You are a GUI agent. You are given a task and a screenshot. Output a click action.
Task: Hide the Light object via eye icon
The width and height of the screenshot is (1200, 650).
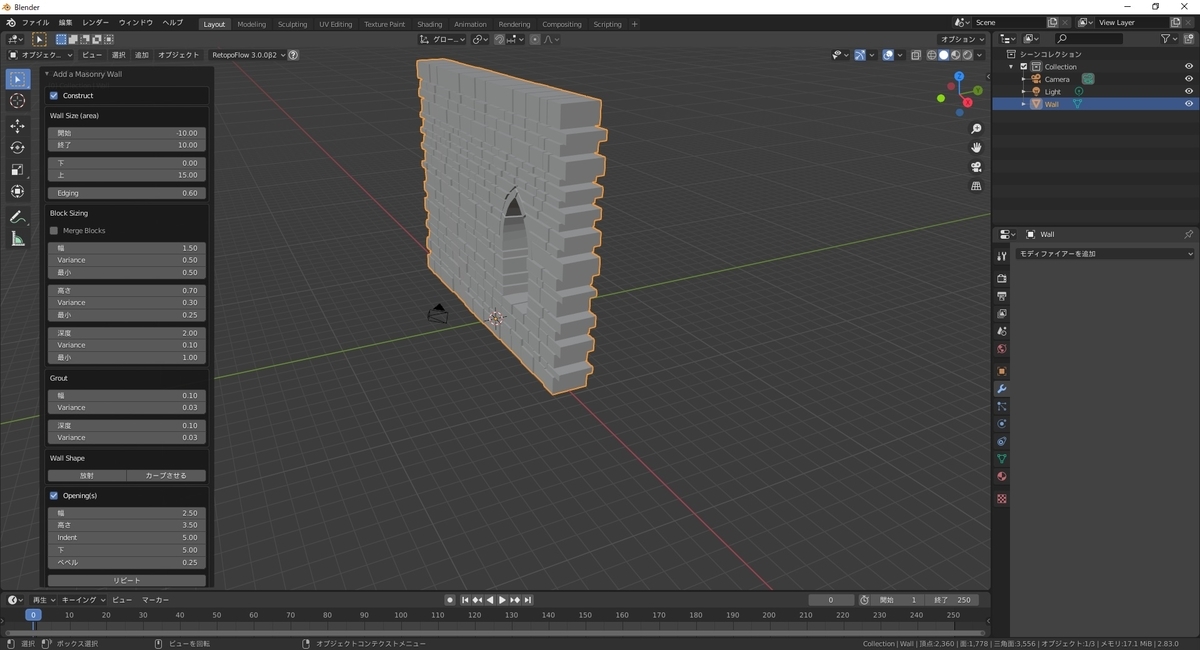click(1189, 91)
